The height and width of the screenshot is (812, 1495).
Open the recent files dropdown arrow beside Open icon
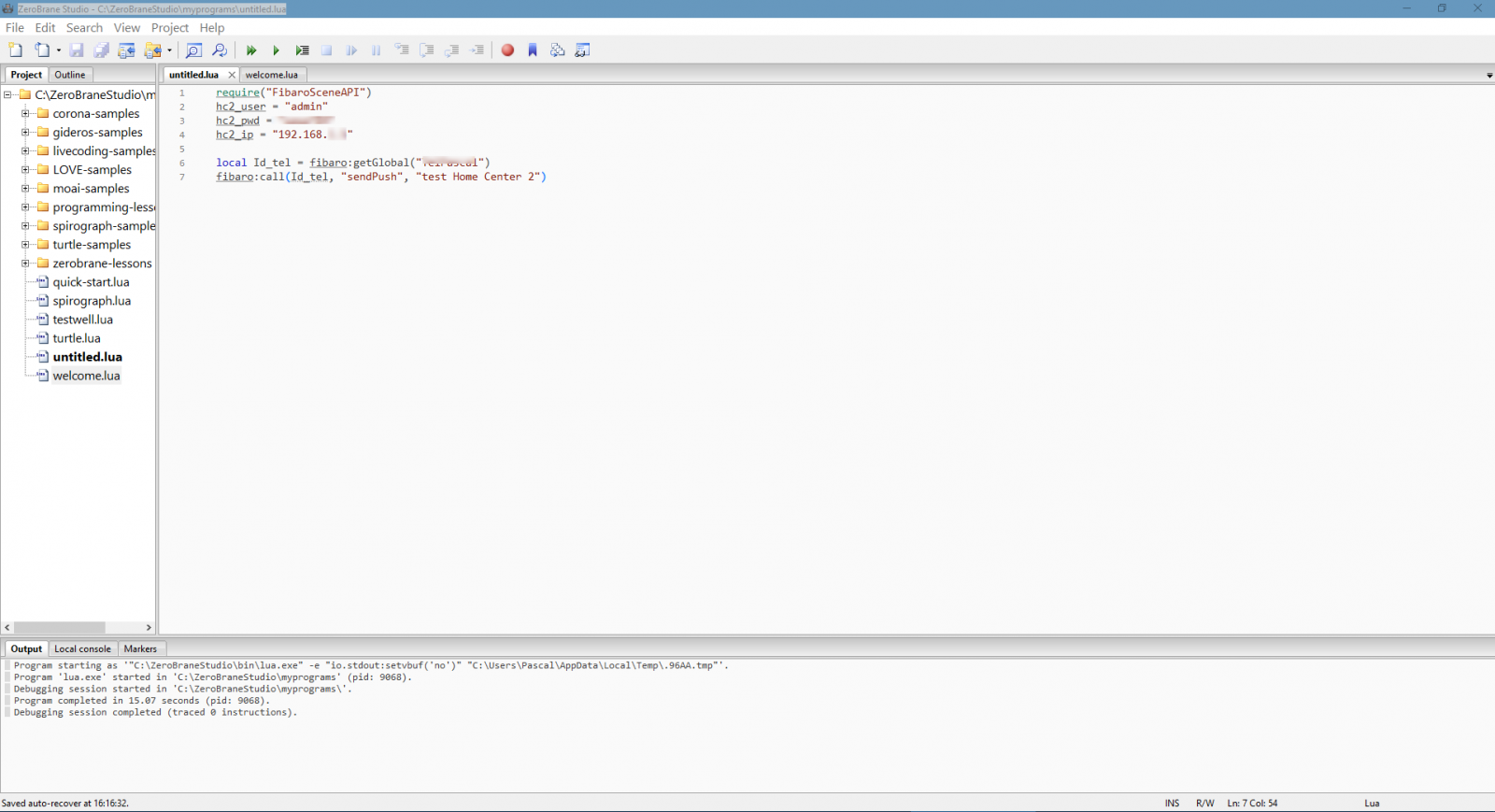coord(58,50)
